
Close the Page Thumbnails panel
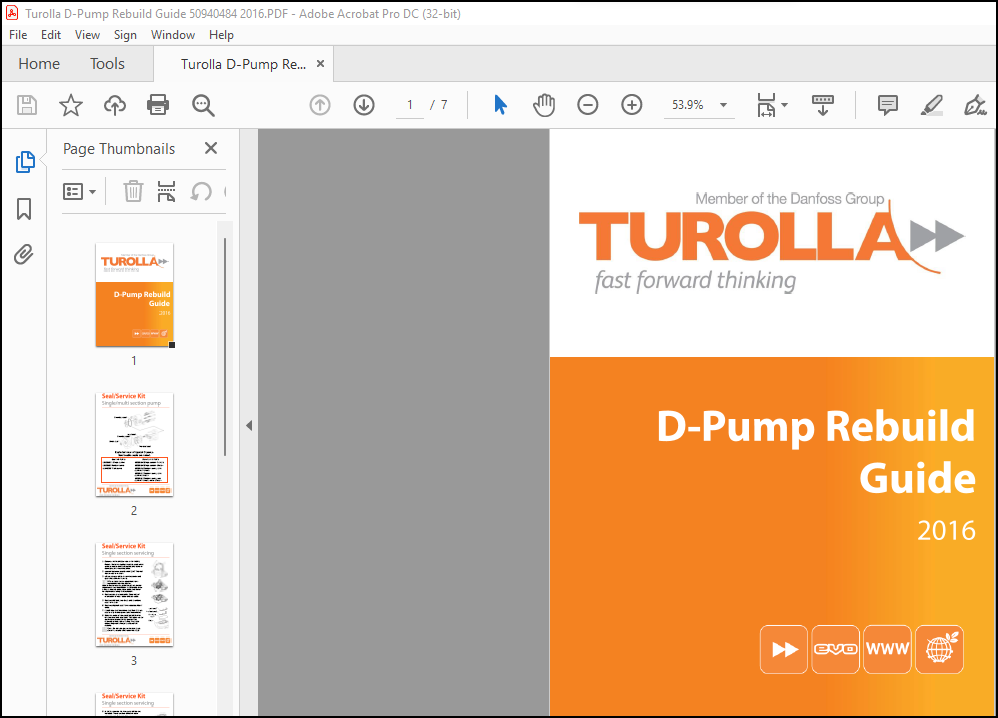pyautogui.click(x=211, y=148)
